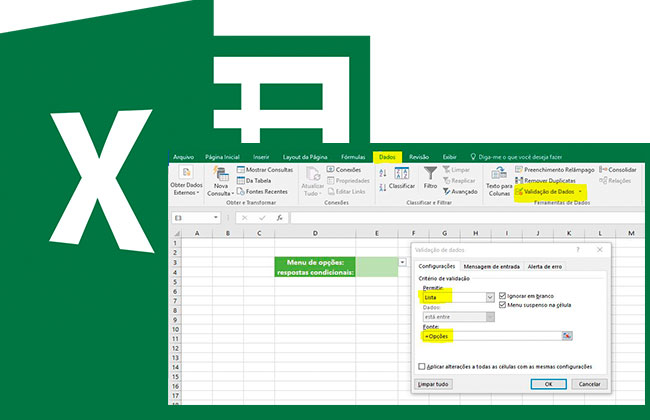Click Remover Duplicatas
The image size is (650, 420).
545,181
